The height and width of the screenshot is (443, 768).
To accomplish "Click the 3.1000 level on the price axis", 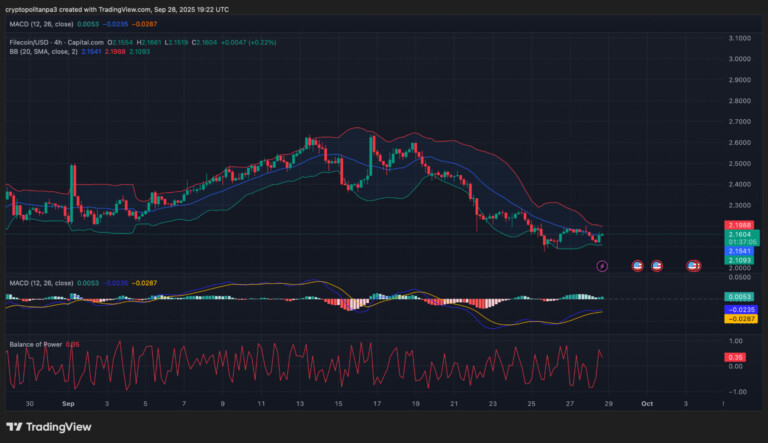I will 741,38.
